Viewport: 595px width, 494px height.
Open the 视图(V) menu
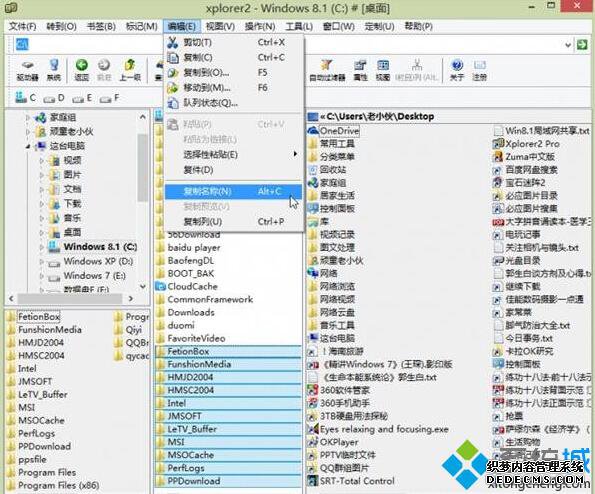[220, 26]
